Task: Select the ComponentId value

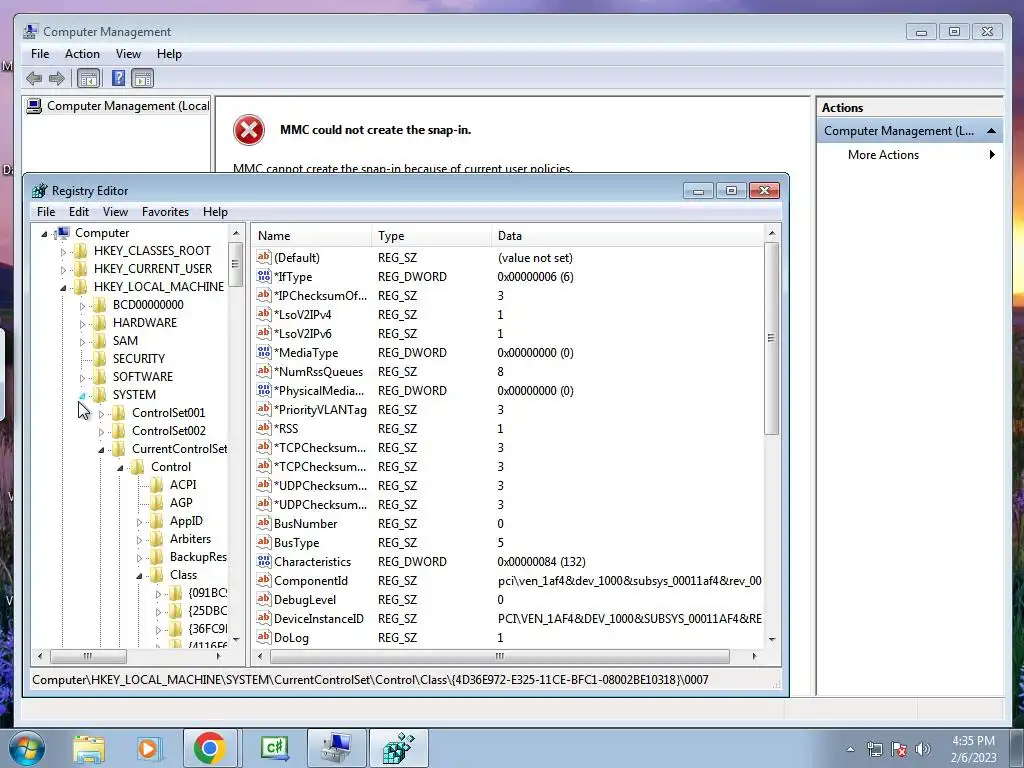Action: pyautogui.click(x=311, y=581)
